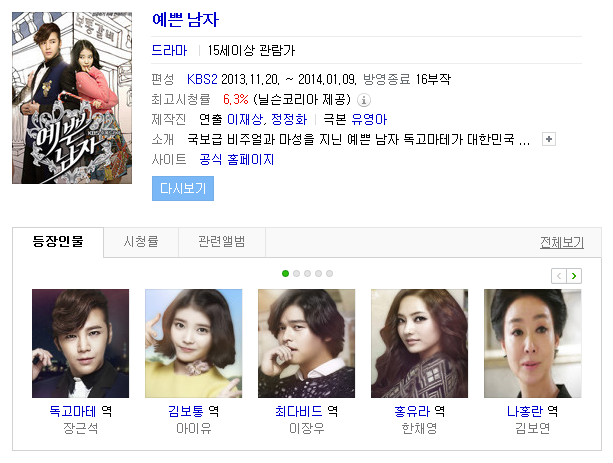613x463 pixels.
Task: Click the 예쁜 남자 drama poster
Action: coord(72,98)
